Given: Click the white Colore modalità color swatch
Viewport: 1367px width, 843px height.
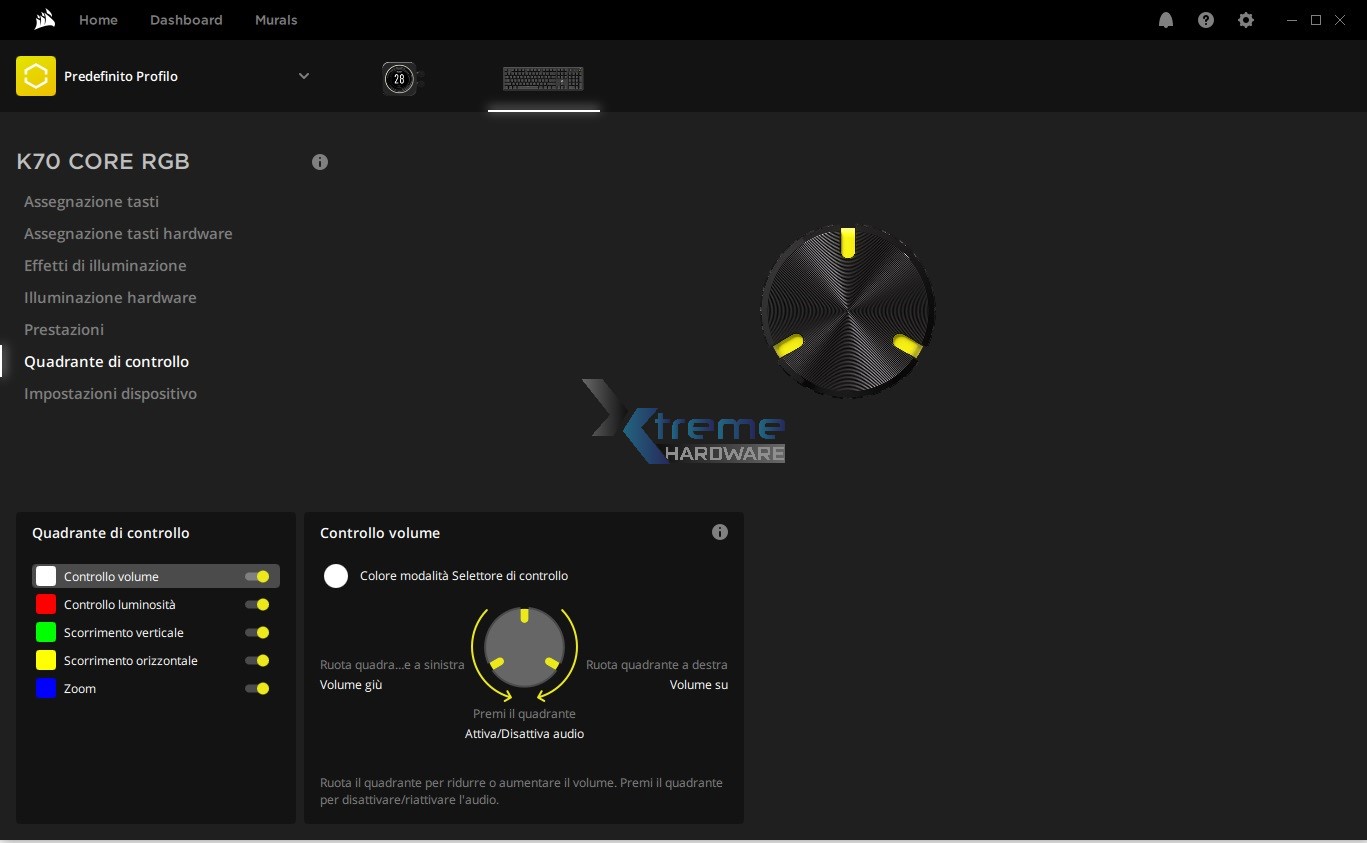Looking at the screenshot, I should tap(336, 576).
